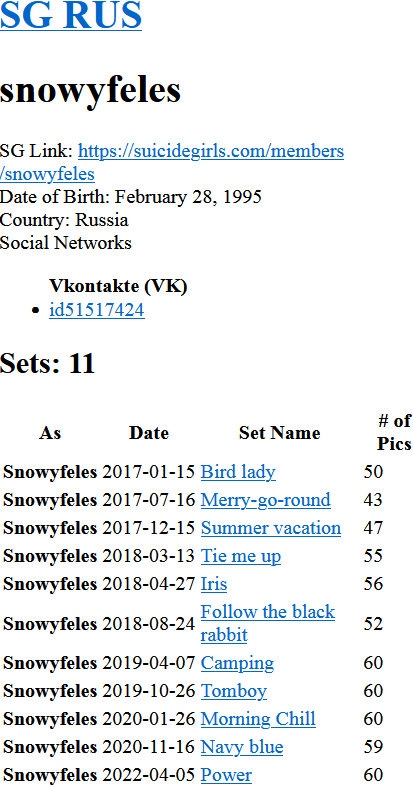Open the Navy blue set link
Image resolution: width=413 pixels, height=787 pixels.
click(242, 747)
